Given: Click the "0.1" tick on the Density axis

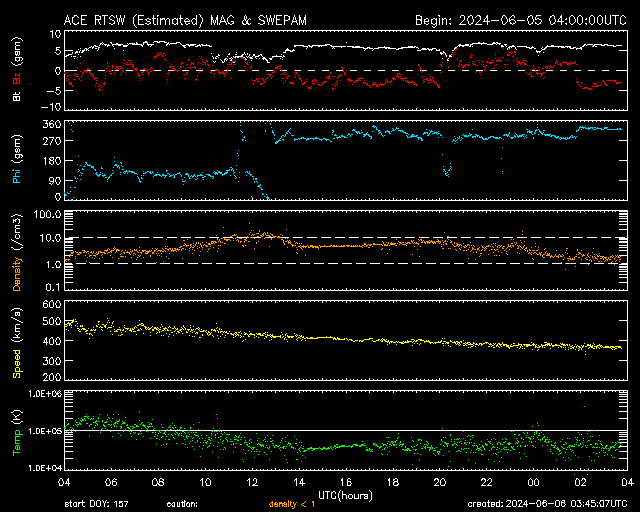Looking at the screenshot, I should tap(52, 287).
